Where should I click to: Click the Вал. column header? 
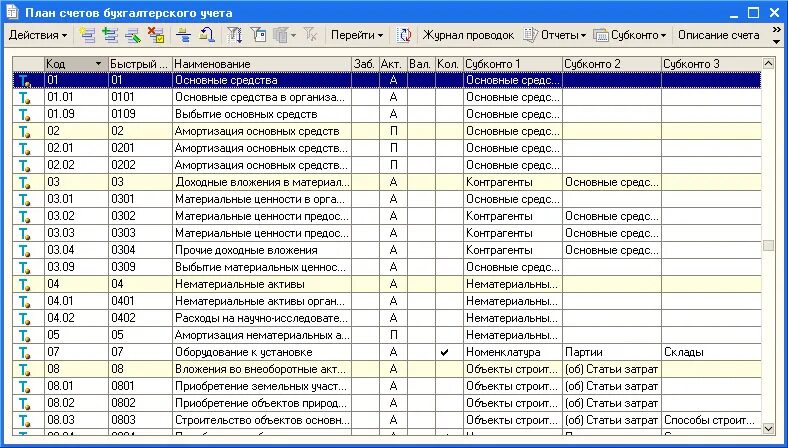tap(421, 64)
